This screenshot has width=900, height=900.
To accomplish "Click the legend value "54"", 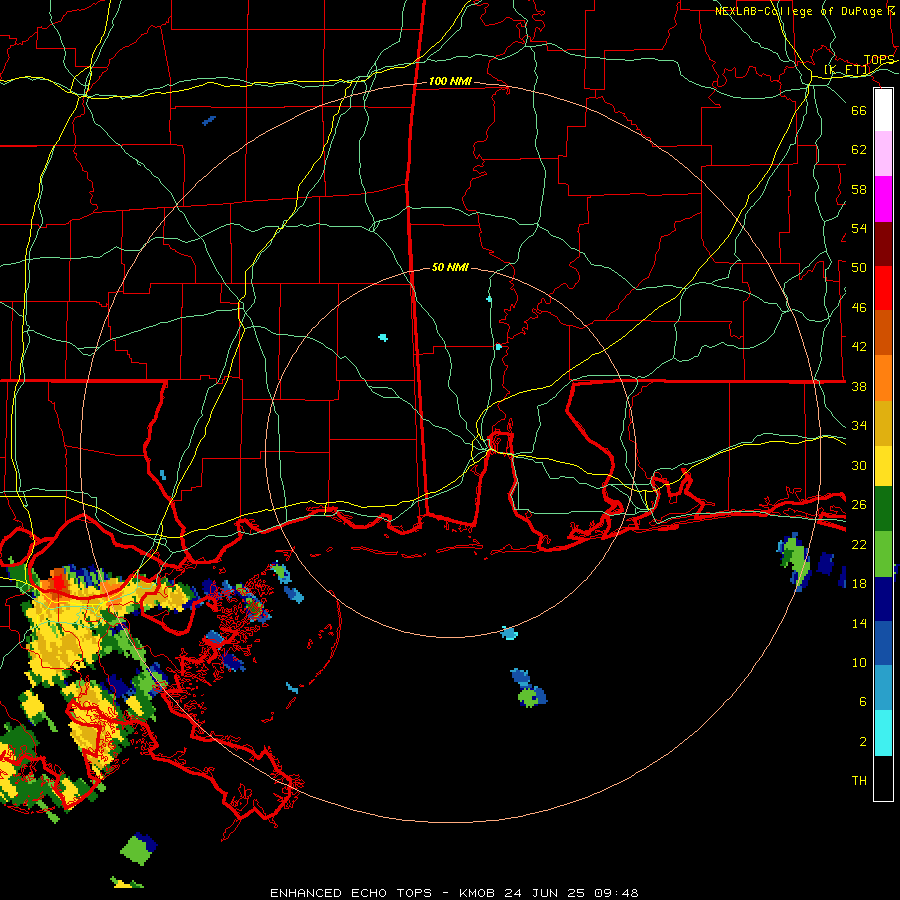I will pyautogui.click(x=859, y=228).
